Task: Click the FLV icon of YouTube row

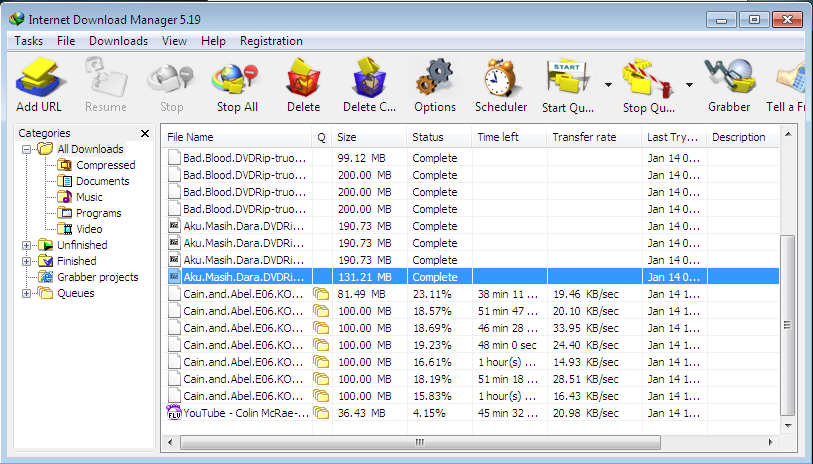Action: [x=174, y=413]
